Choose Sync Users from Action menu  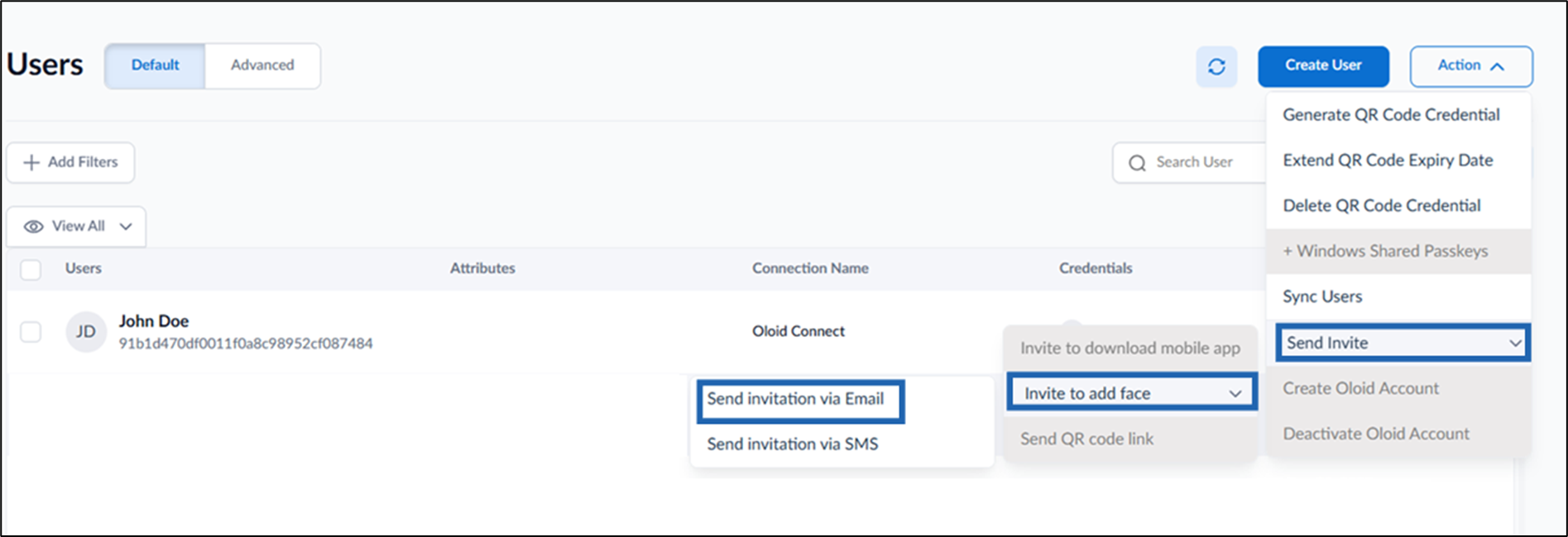tap(1322, 297)
